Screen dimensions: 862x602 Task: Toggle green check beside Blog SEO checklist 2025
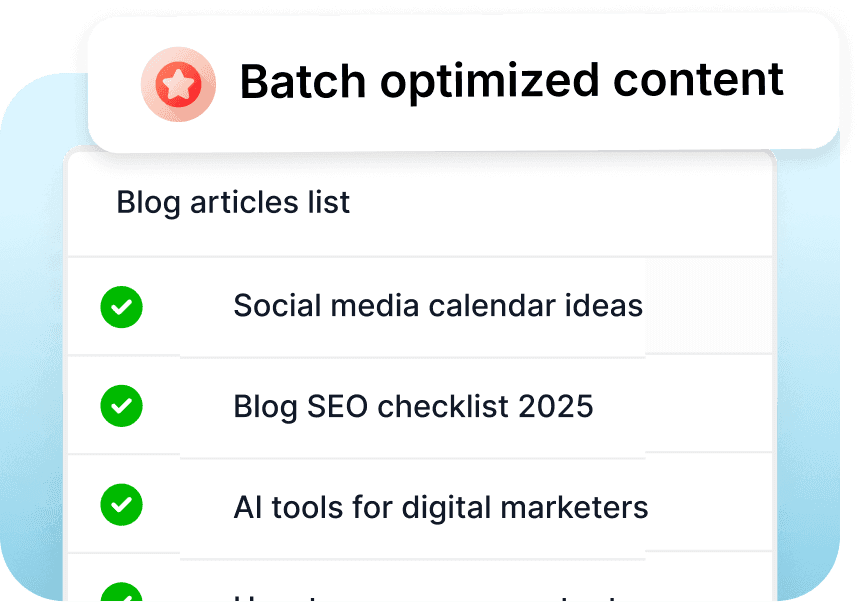121,406
